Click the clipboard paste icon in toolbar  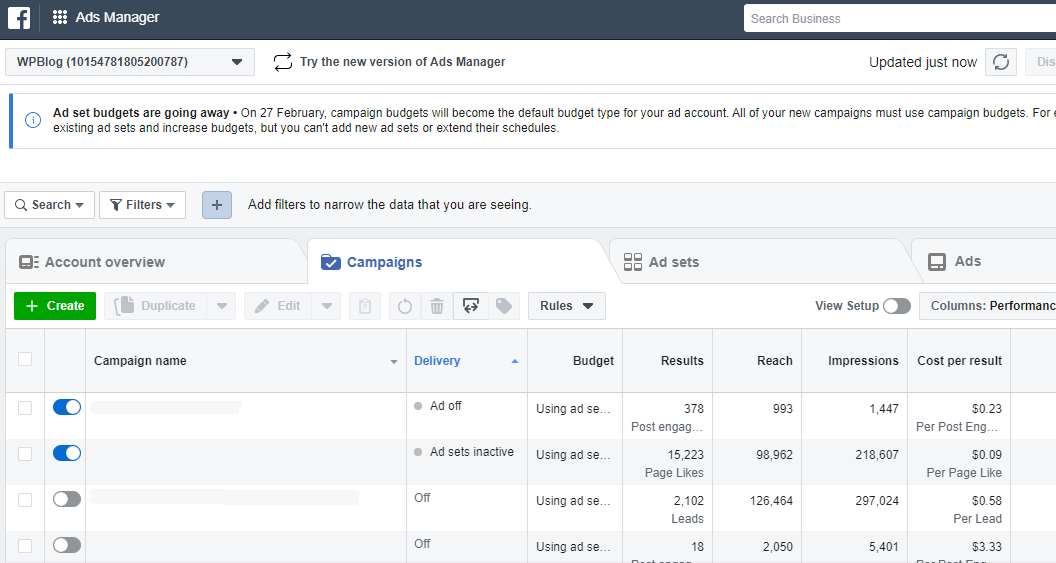pyautogui.click(x=365, y=306)
